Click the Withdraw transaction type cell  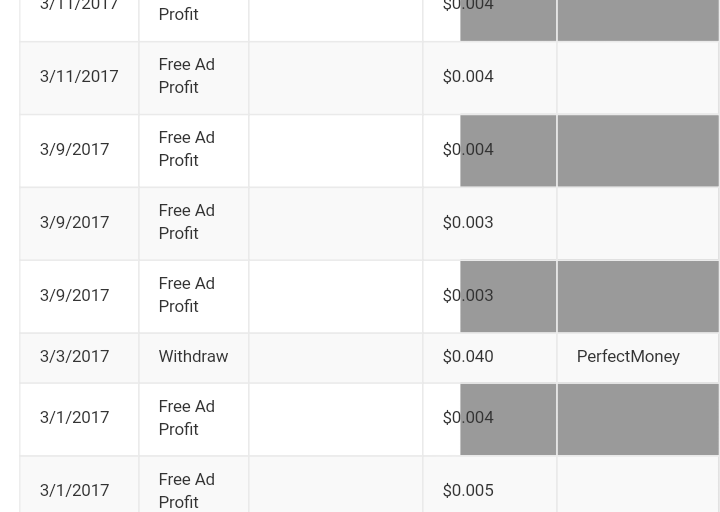193,357
